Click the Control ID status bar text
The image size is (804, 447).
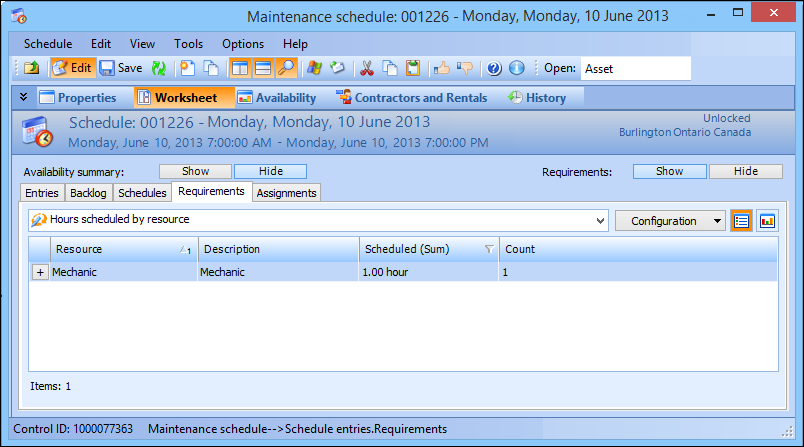73,429
